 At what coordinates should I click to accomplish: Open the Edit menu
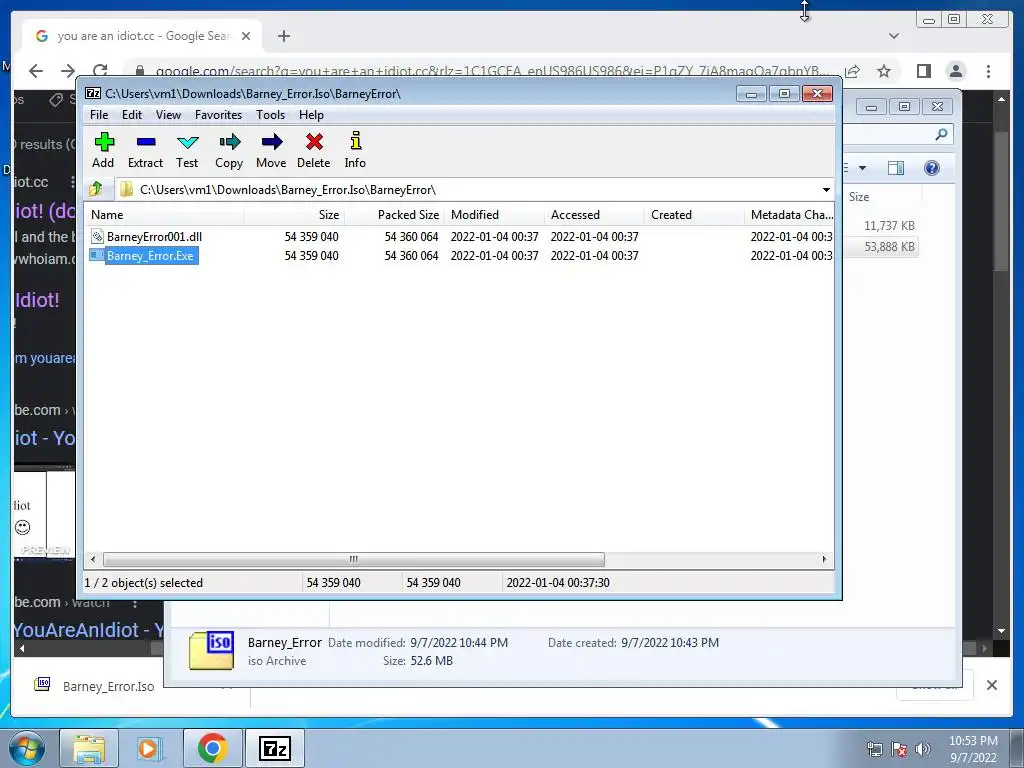pyautogui.click(x=132, y=115)
